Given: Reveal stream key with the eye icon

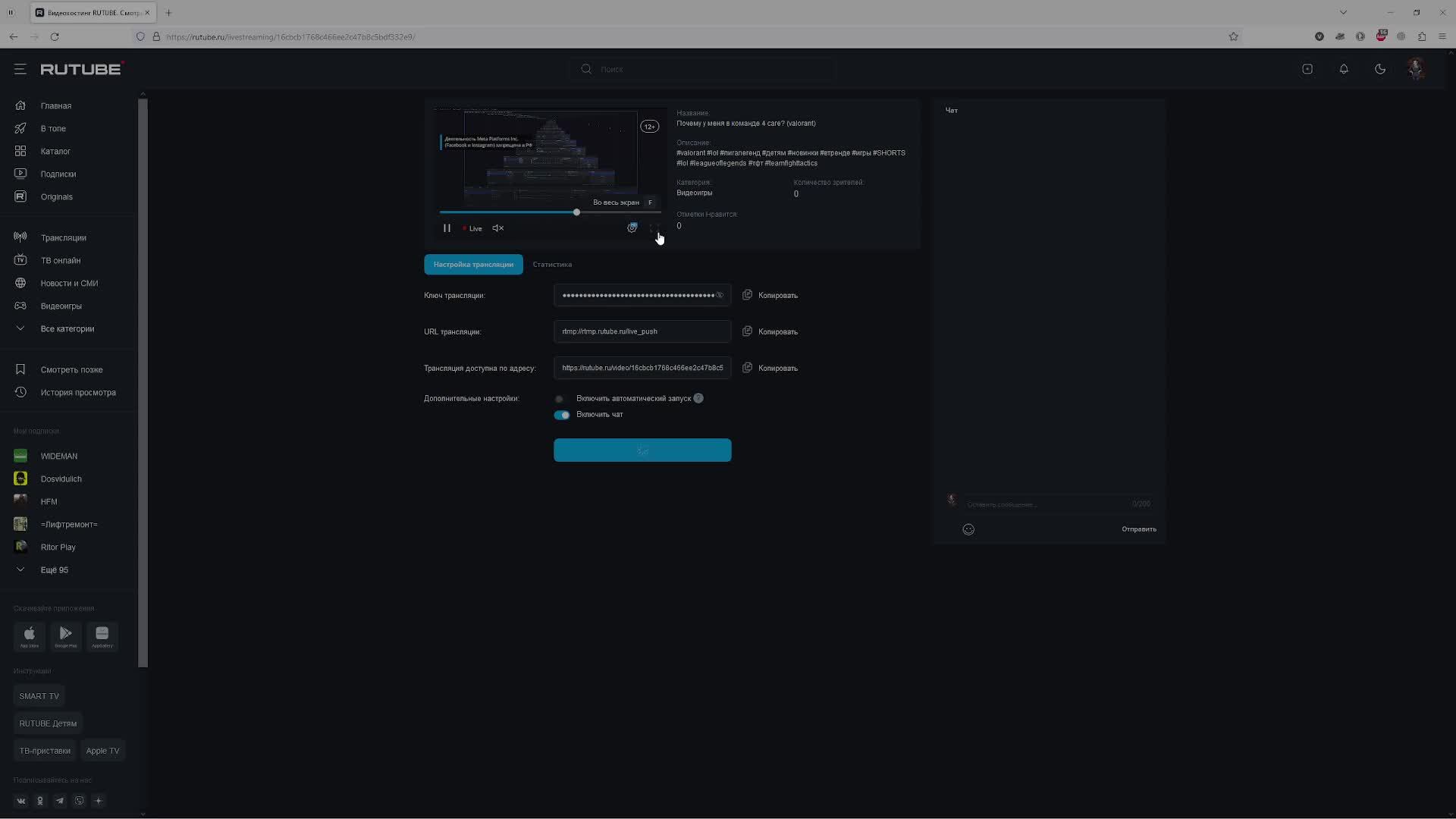Looking at the screenshot, I should click(x=720, y=295).
